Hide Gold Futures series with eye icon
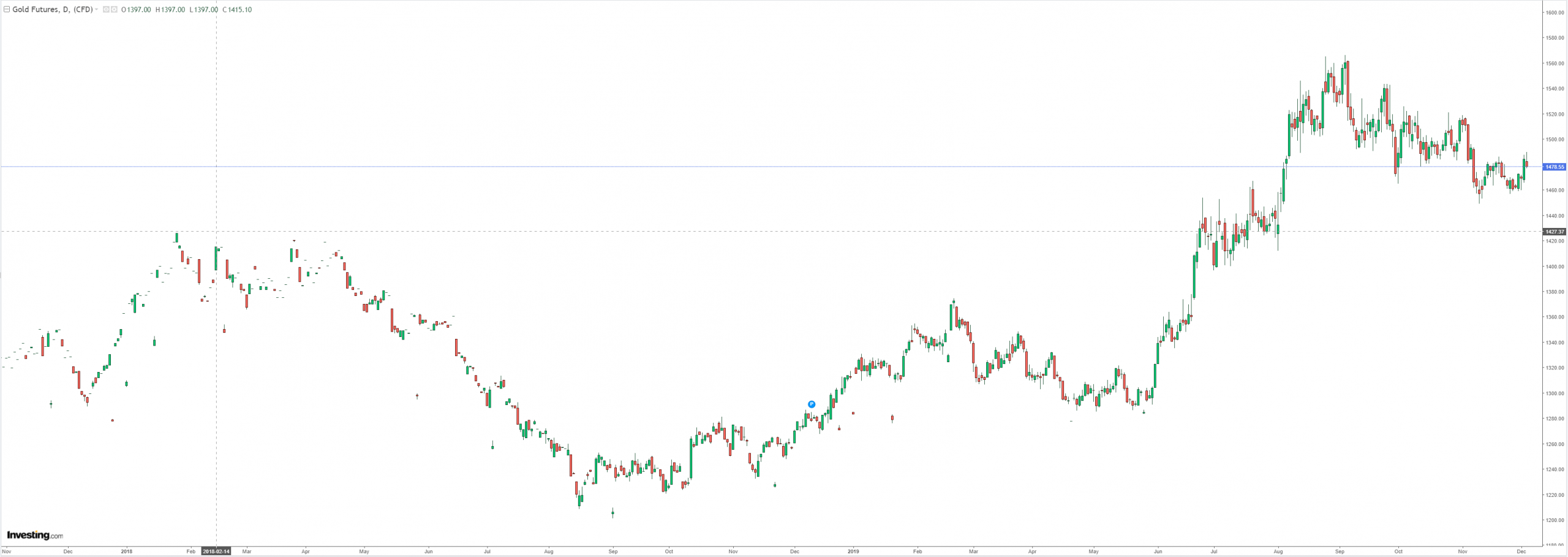The image size is (1568, 557). pos(106,10)
